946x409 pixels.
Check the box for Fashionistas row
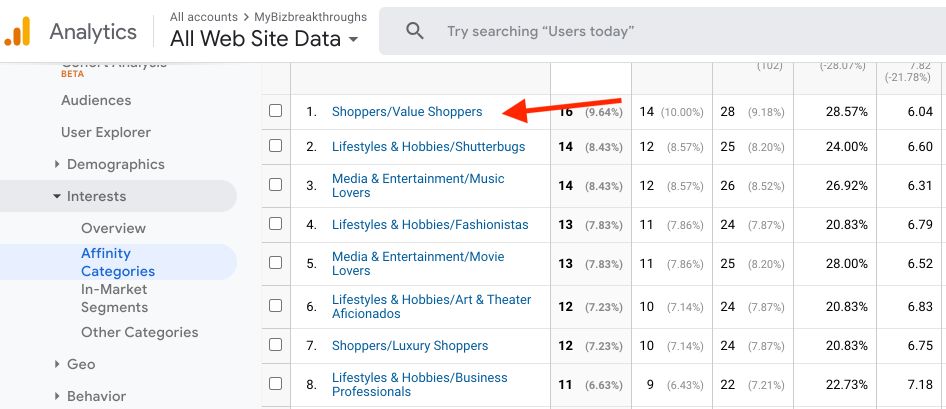(x=275, y=224)
